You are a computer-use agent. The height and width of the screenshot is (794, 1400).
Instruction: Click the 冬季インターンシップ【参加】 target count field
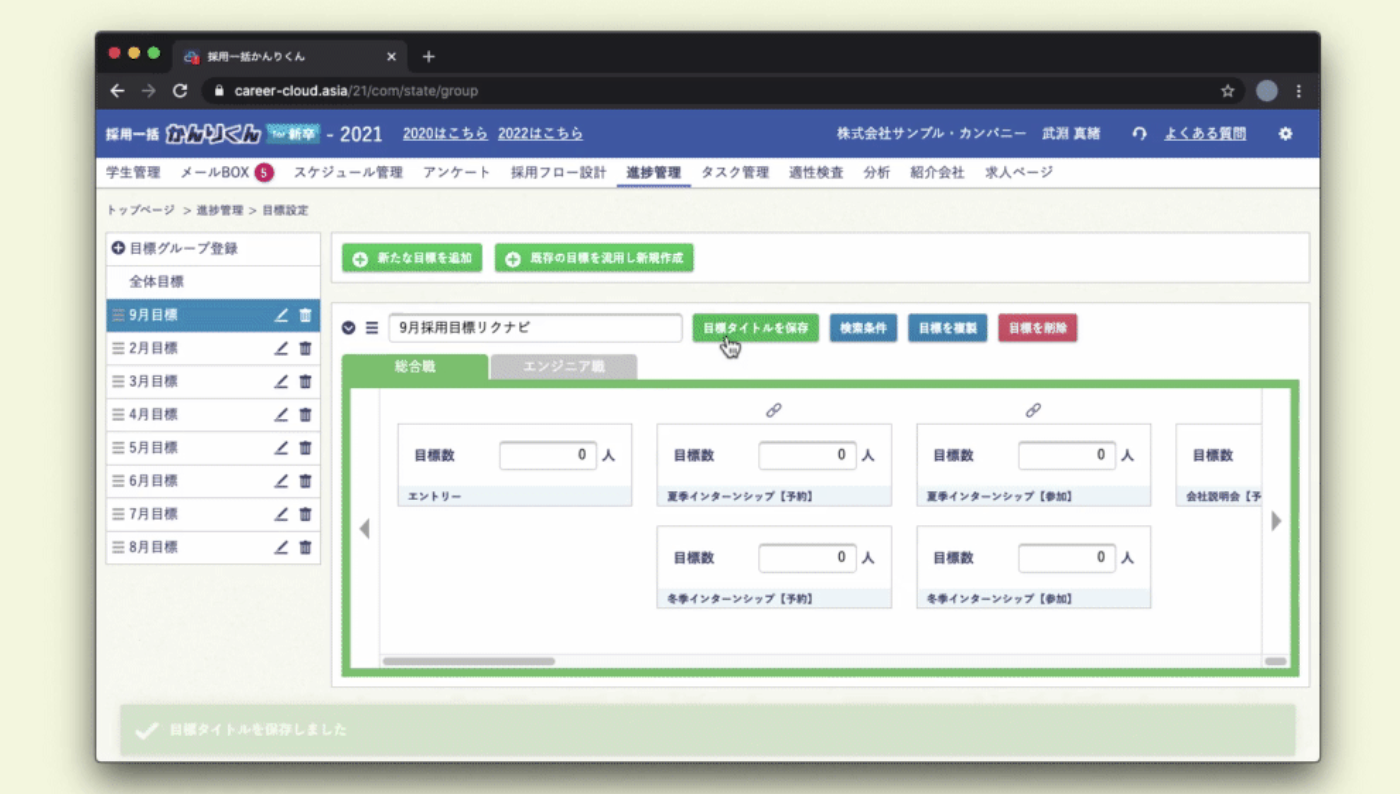(1067, 558)
